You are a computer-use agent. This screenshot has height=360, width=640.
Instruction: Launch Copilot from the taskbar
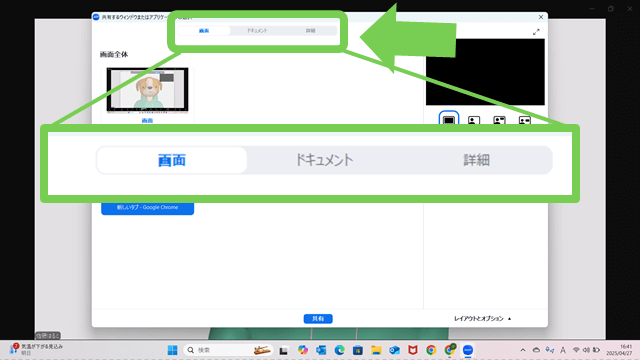[x=302, y=350]
